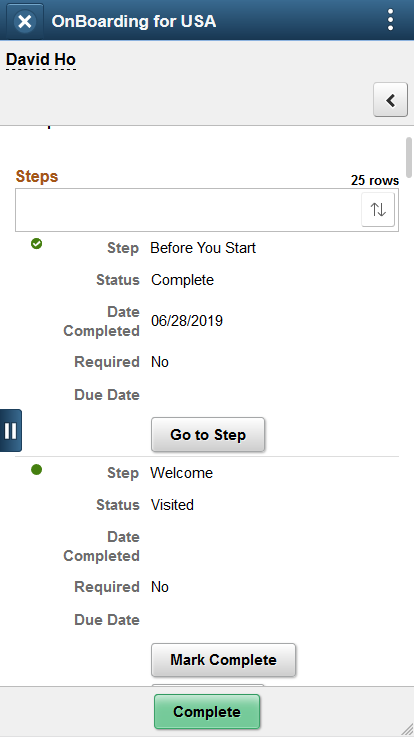Click the vertical scrollbar thumb
The image size is (414, 737).
[409, 157]
